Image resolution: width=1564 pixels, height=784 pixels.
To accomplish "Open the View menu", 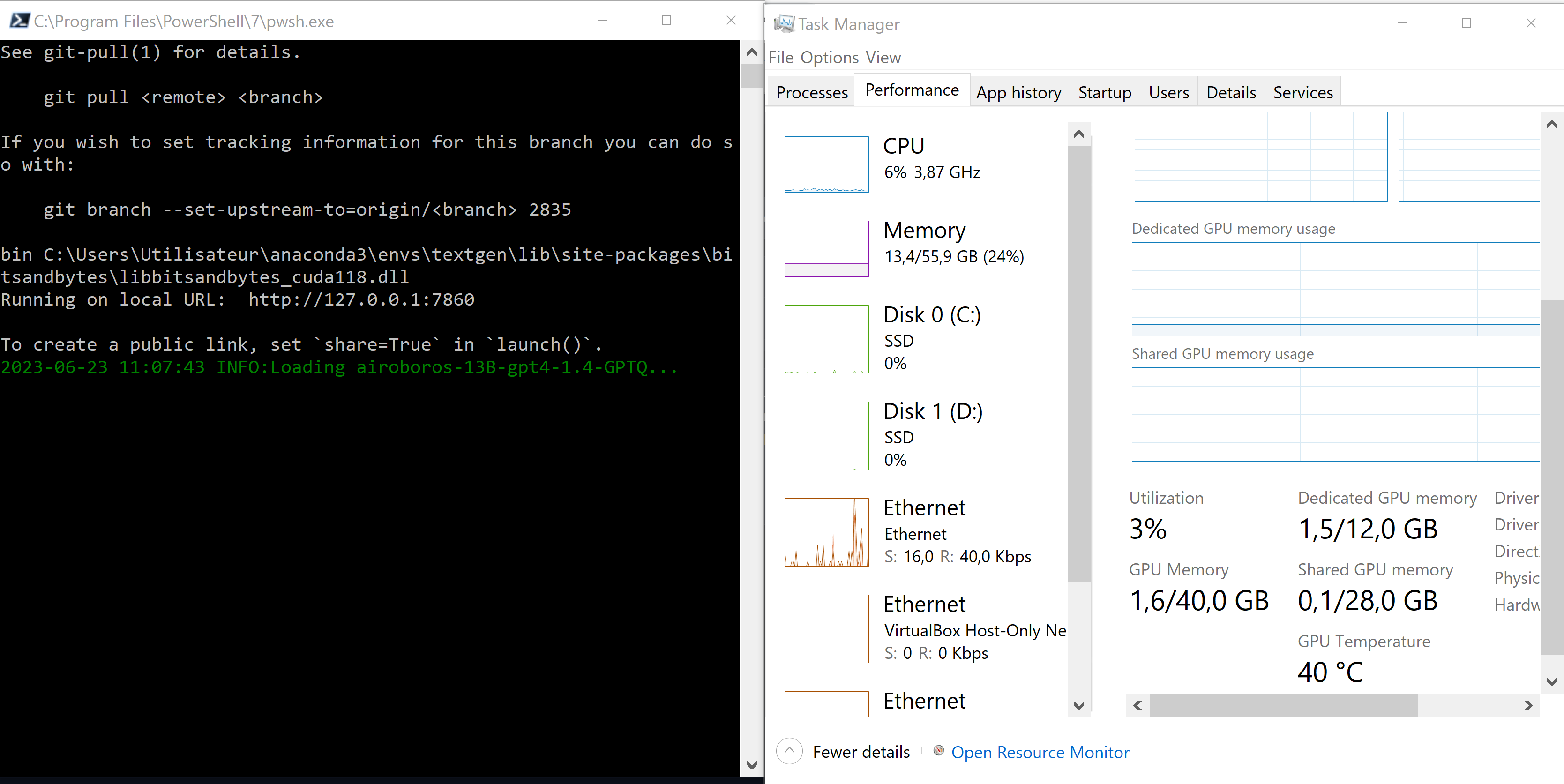I will [x=883, y=57].
